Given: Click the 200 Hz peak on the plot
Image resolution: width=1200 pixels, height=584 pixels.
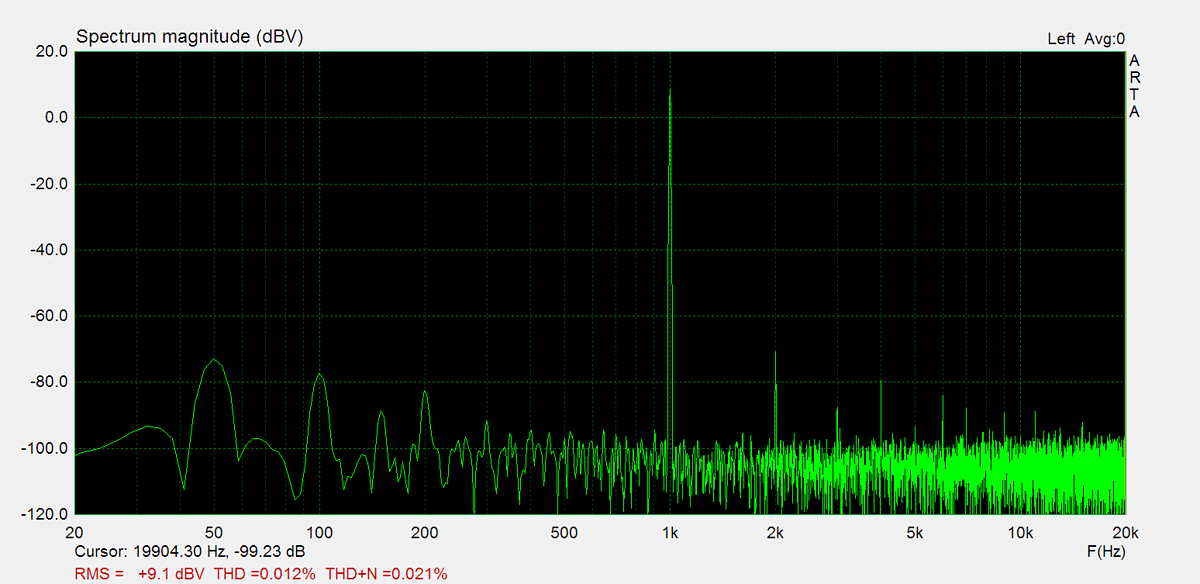Looking at the screenshot, I should click(x=425, y=393).
